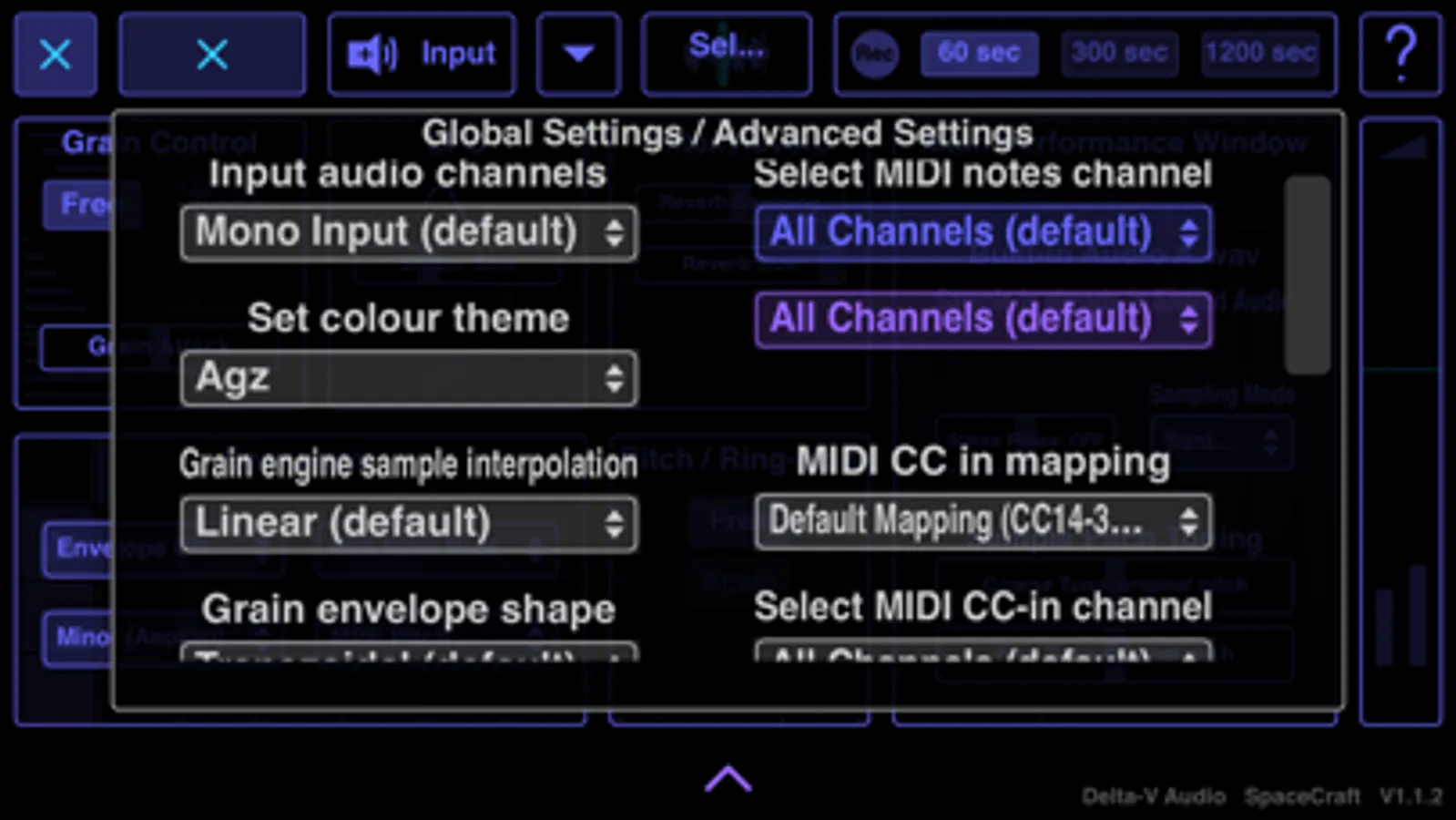Viewport: 1456px width, 820px height.
Task: Open the down-arrow triangle menu button
Action: [x=579, y=55]
